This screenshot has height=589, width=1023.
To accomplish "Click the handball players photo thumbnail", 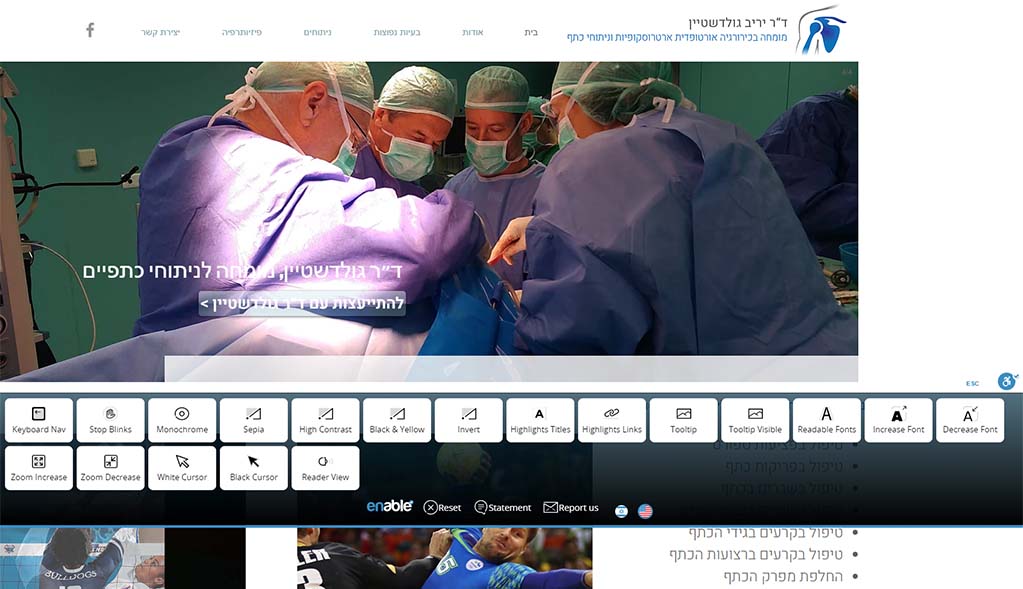I will (x=444, y=558).
